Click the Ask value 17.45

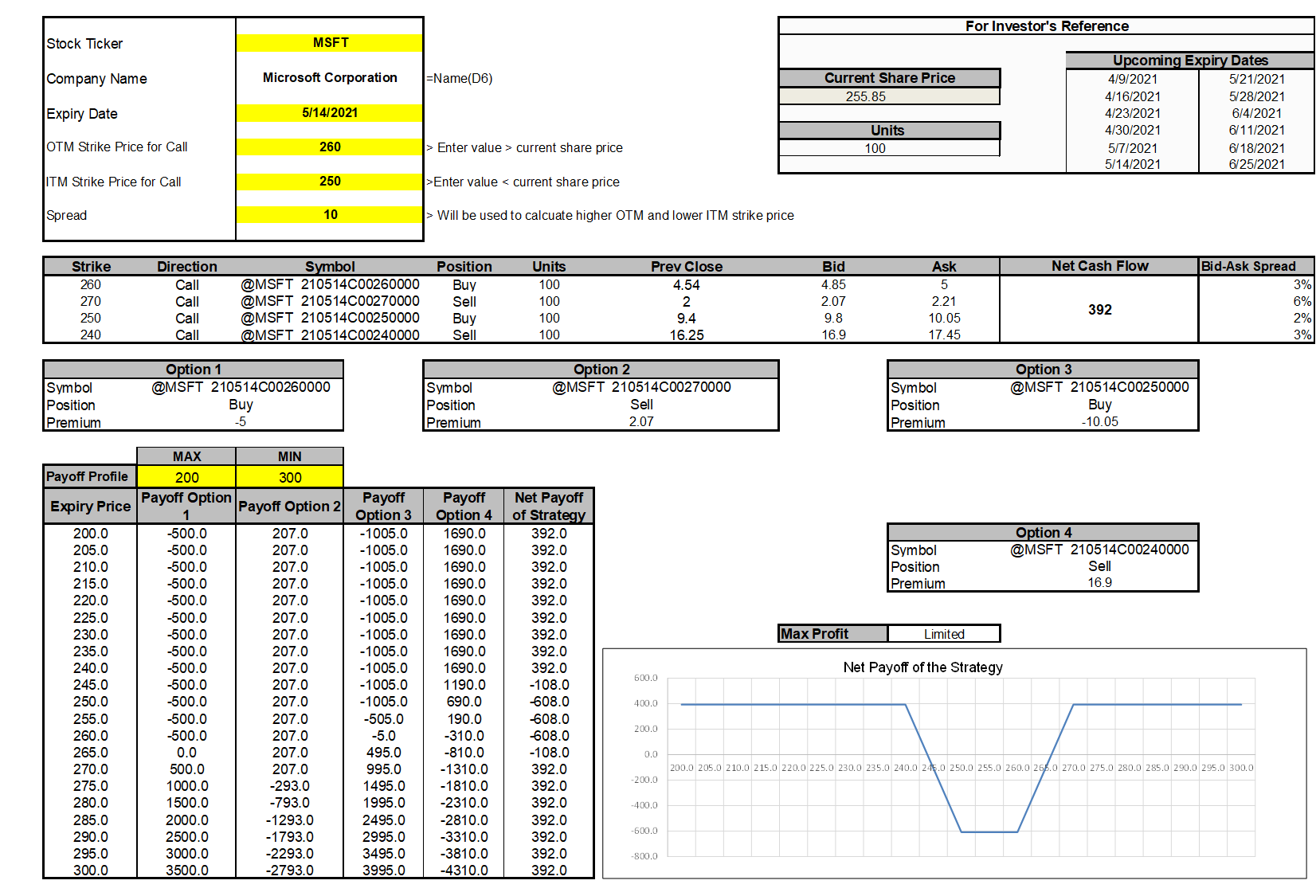(944, 335)
